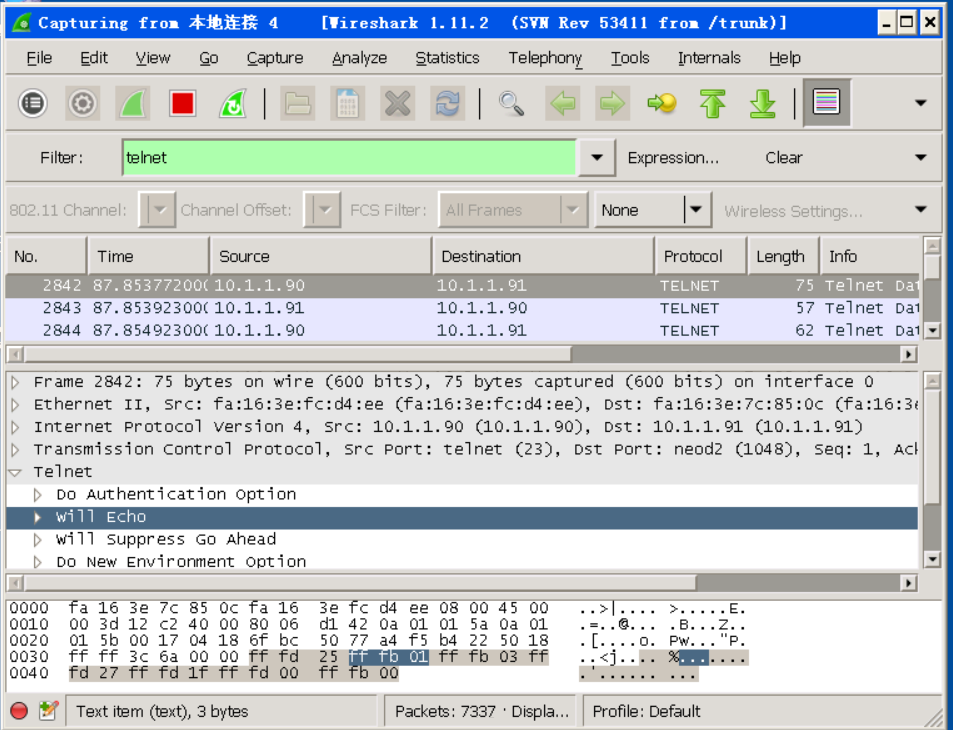This screenshot has height=730, width=953.
Task: Stop the running capture with the red square
Action: point(182,103)
